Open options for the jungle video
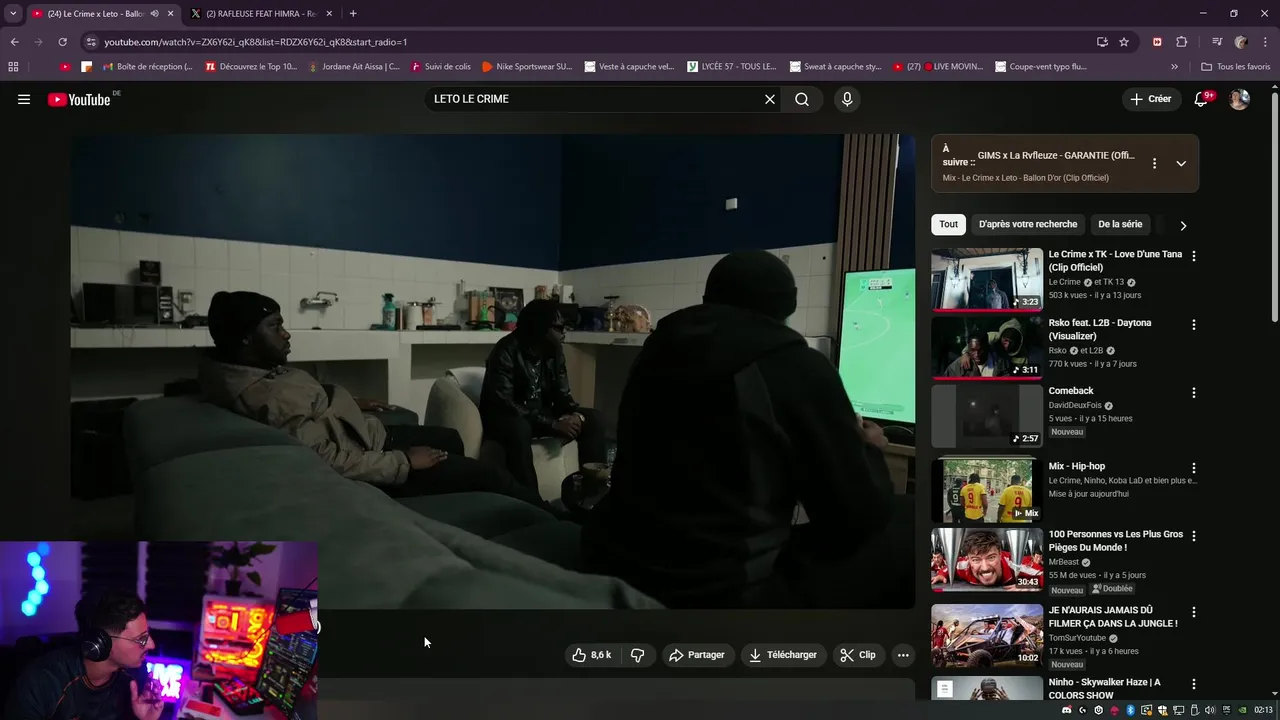The height and width of the screenshot is (720, 1280). 1193,612
